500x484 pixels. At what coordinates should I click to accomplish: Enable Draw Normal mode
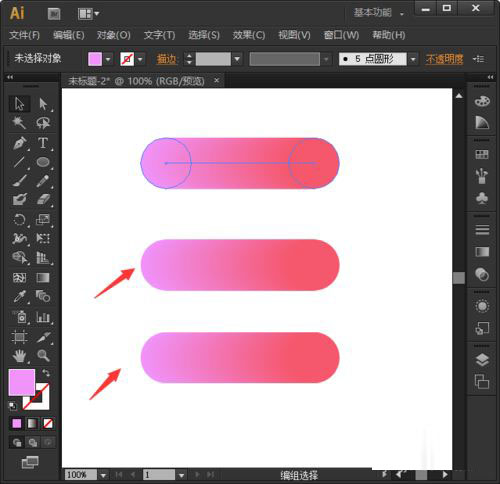pyautogui.click(x=17, y=442)
